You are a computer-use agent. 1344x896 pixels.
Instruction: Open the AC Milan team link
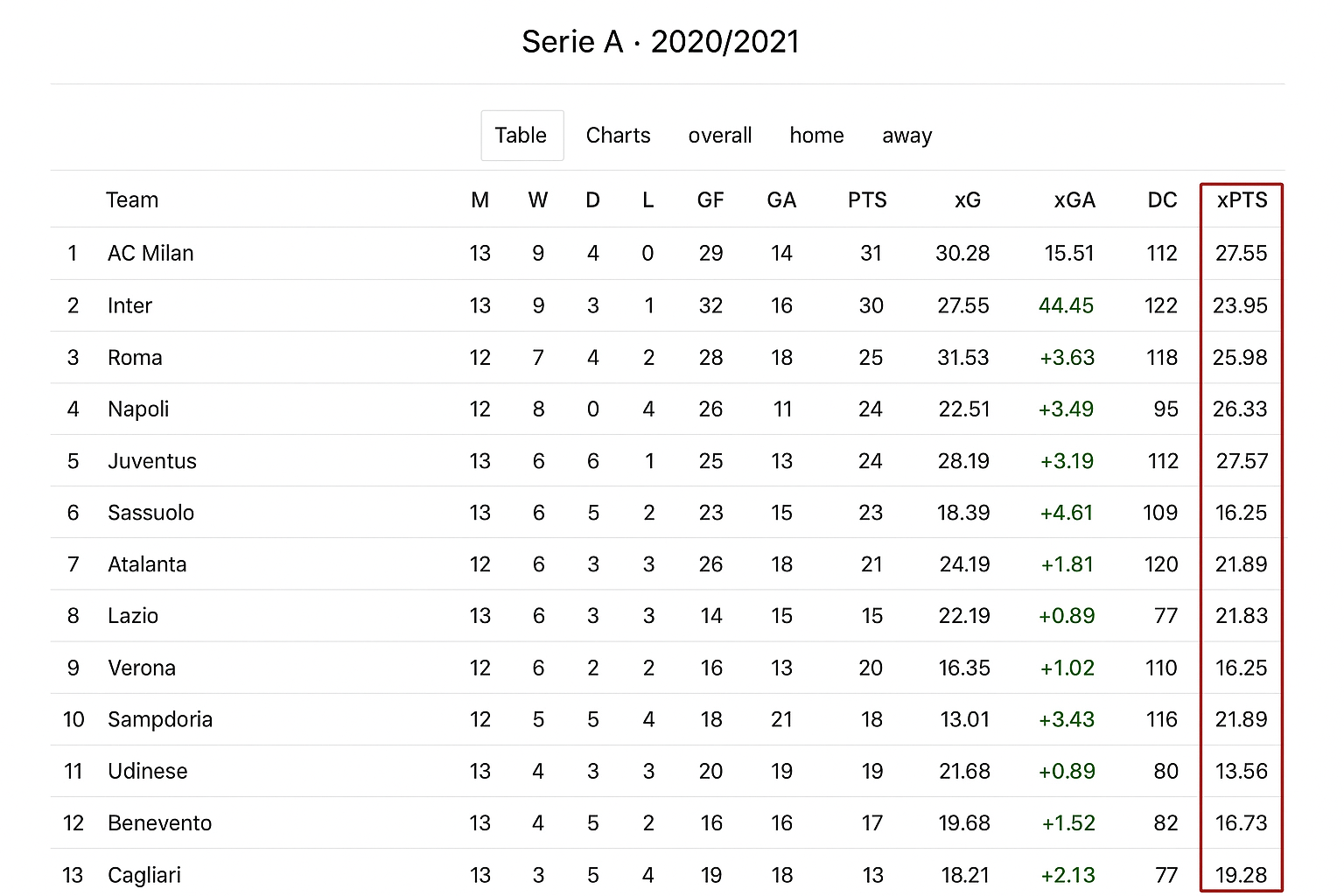click(150, 254)
